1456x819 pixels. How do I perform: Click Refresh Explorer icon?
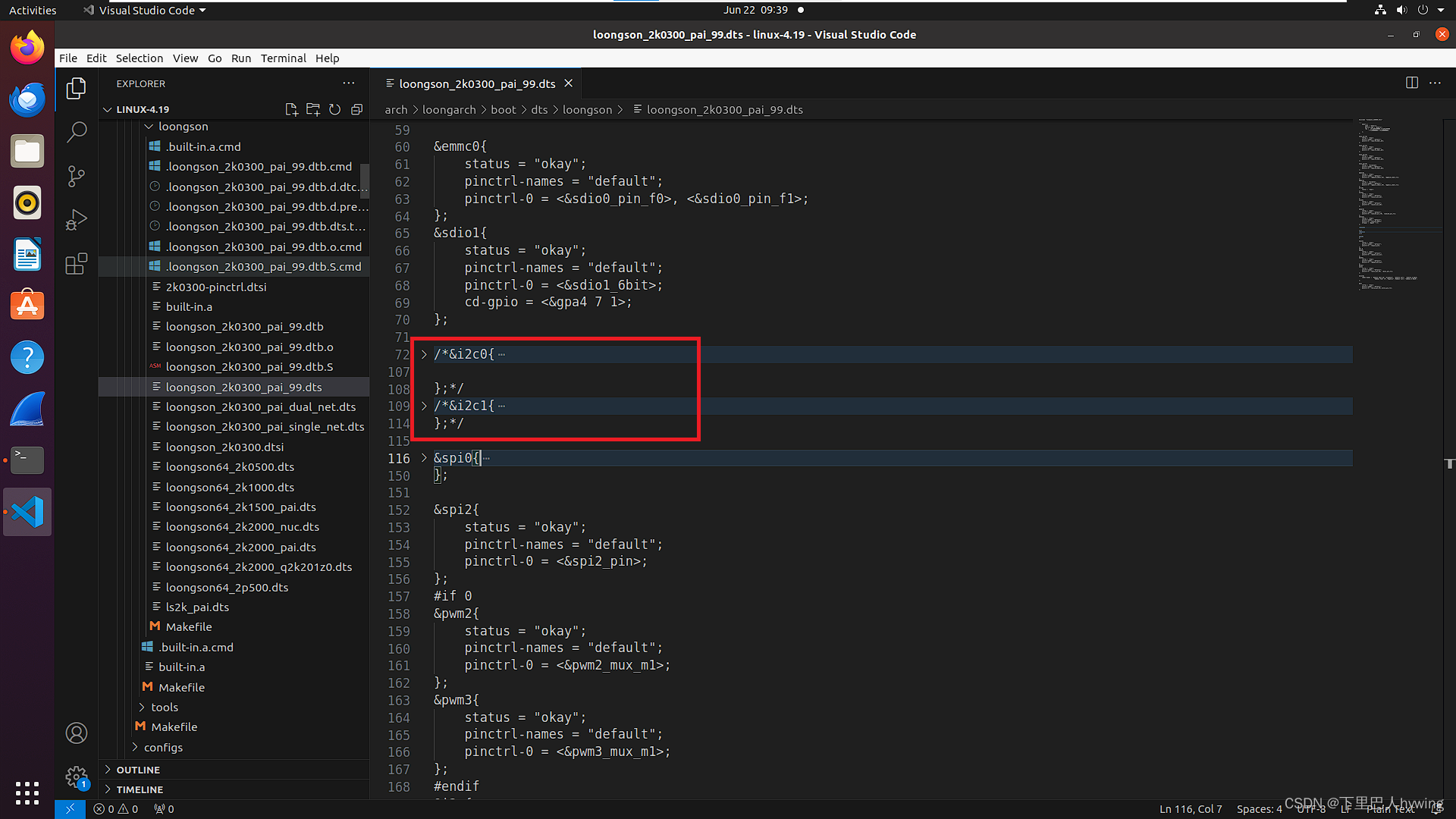pyautogui.click(x=335, y=109)
